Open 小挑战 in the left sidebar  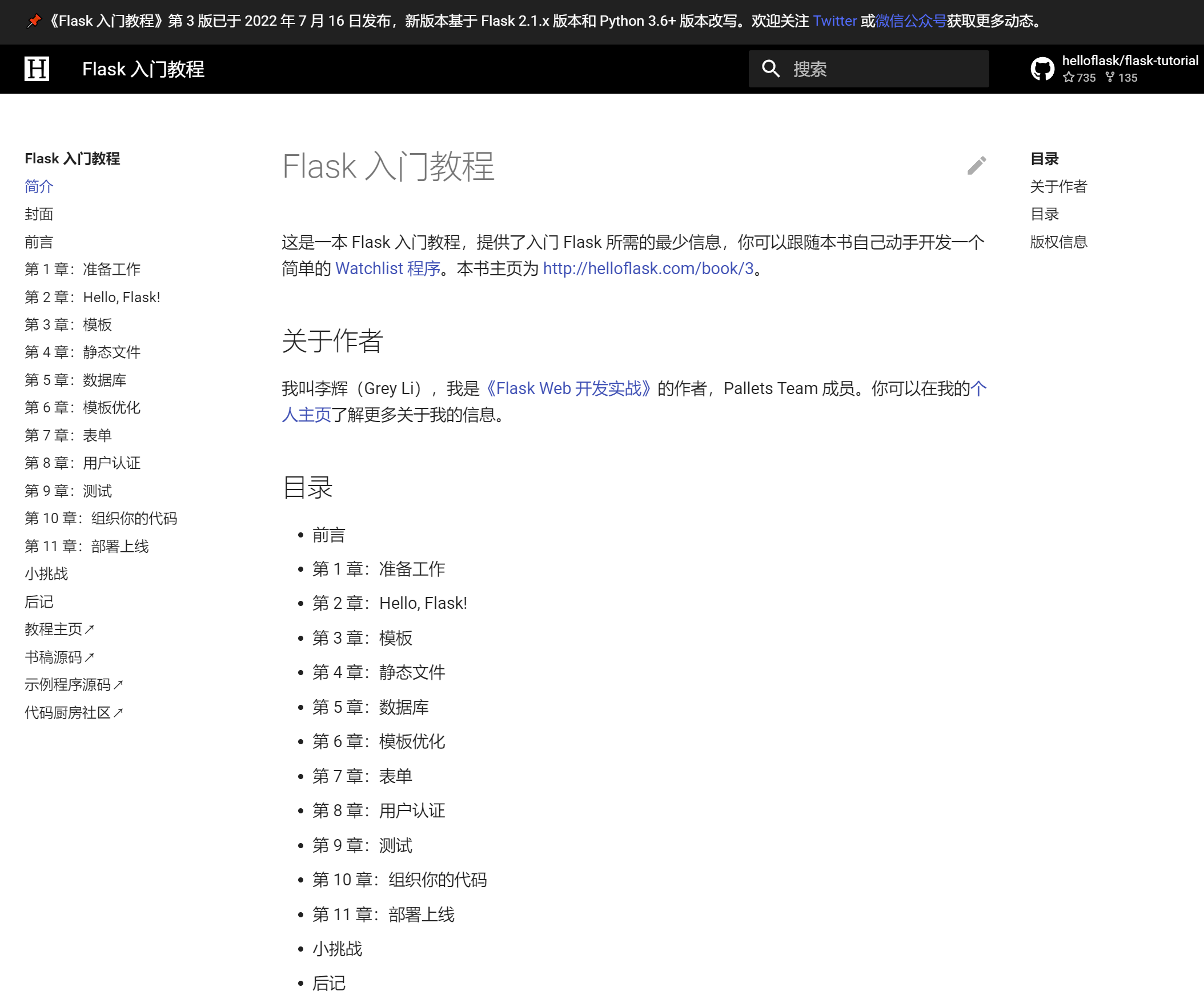point(46,574)
